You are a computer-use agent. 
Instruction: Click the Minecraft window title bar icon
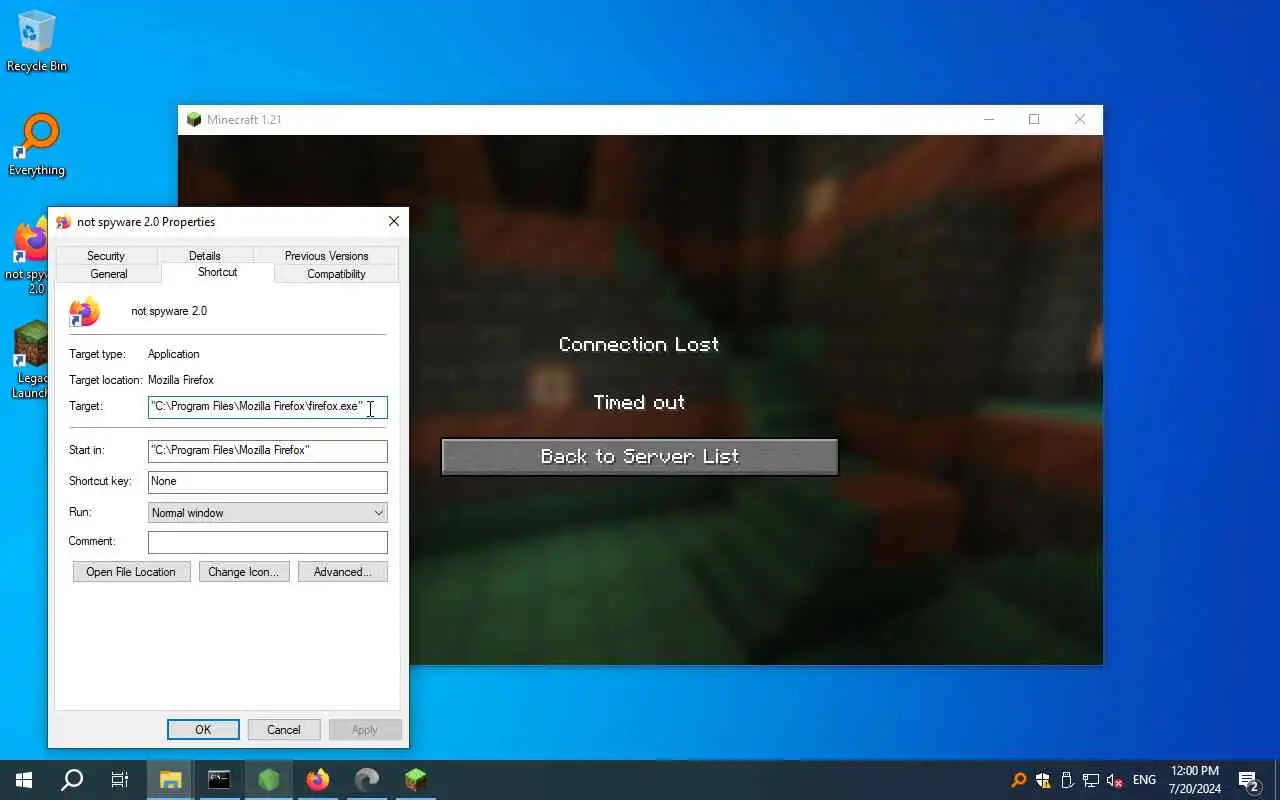pos(194,119)
